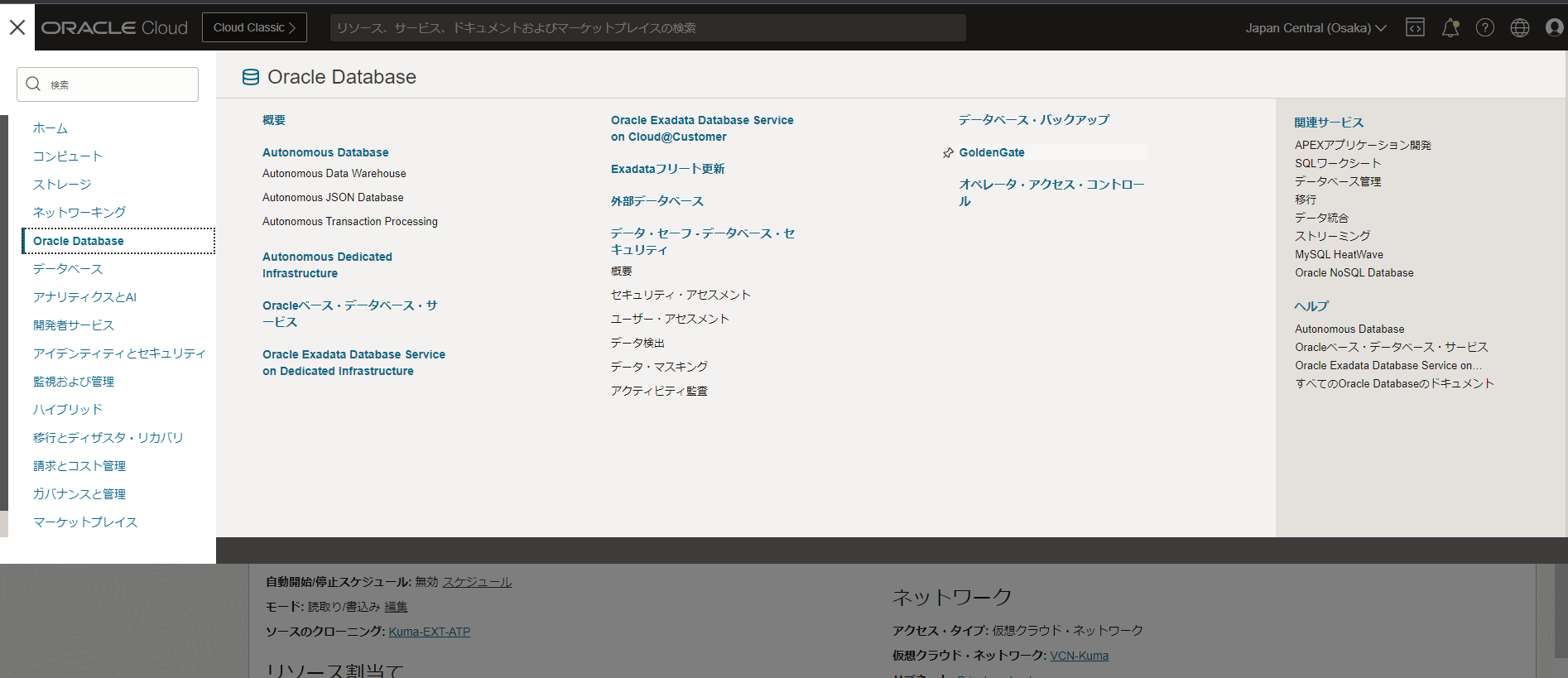Screen dimensions: 1568x678
Task: Open 概要 under Data Safe section
Action: (621, 272)
